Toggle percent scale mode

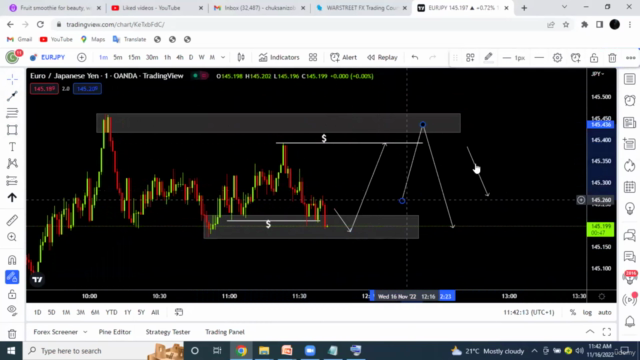[573, 312]
